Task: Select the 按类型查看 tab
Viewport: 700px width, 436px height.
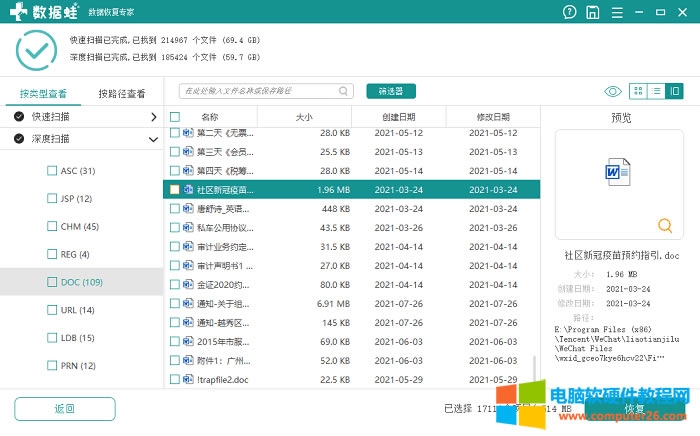Action: (43, 94)
